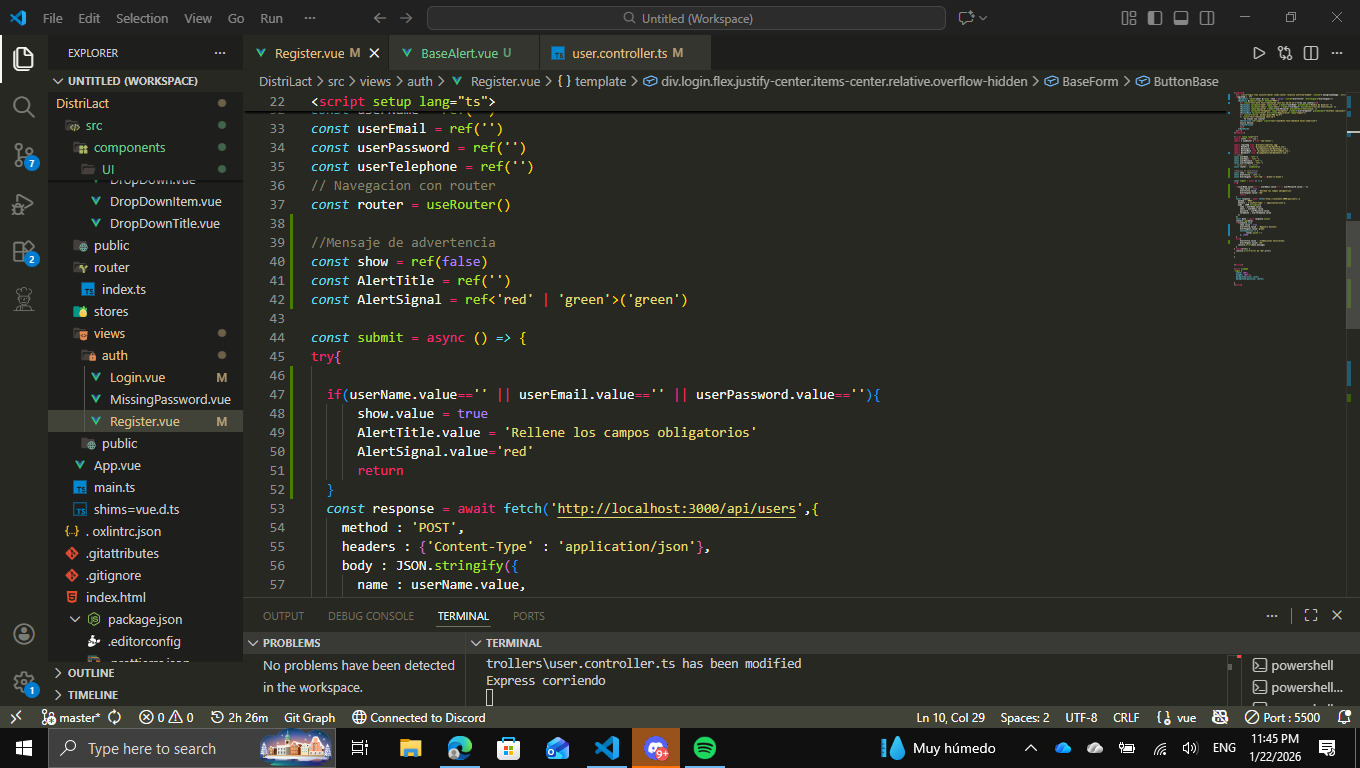The image size is (1360, 768).
Task: Click the synchronize changes icon in status bar
Action: (x=114, y=717)
